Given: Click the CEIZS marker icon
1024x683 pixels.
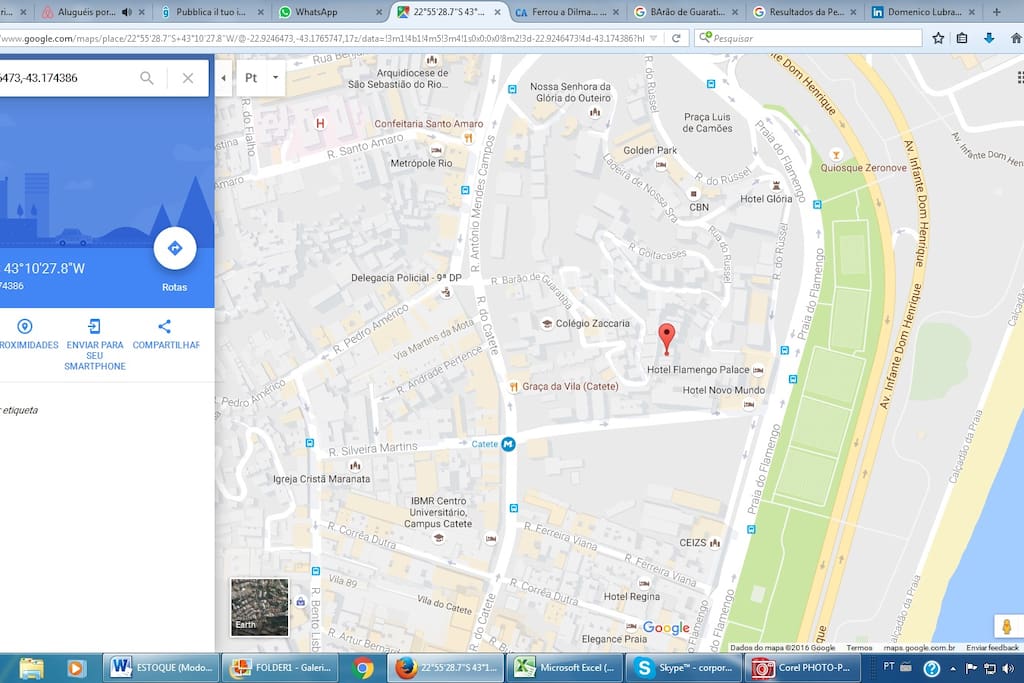Looking at the screenshot, I should tap(715, 543).
